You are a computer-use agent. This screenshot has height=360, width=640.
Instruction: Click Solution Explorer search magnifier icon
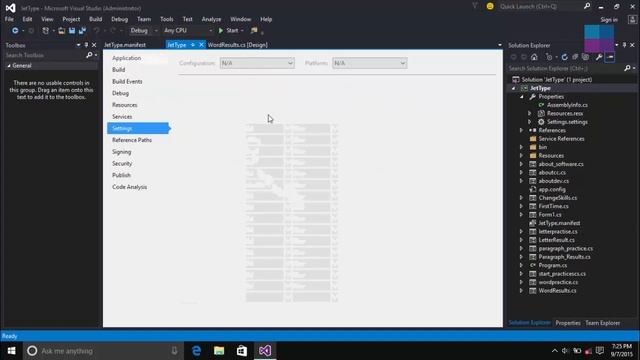point(627,68)
